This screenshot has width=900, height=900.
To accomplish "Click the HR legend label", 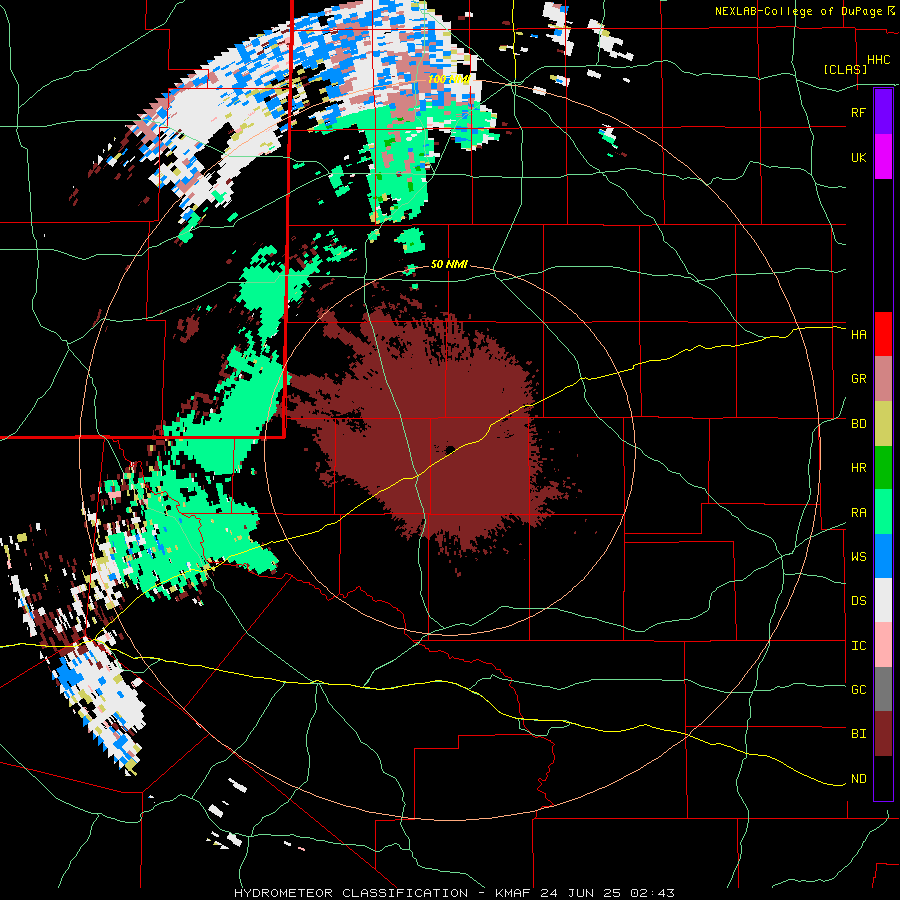I will click(858, 468).
